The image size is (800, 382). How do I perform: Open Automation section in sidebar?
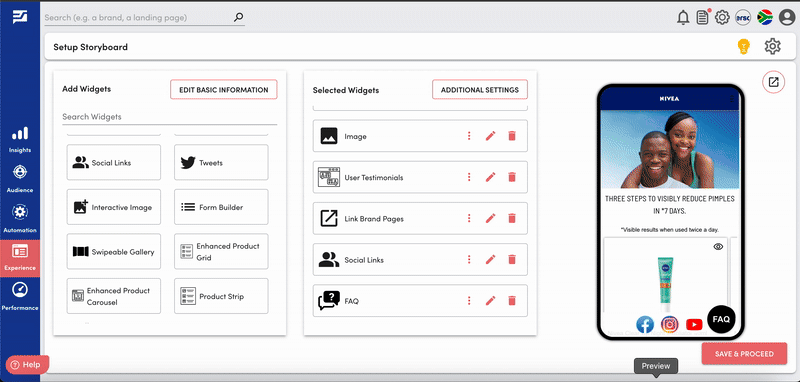20,219
